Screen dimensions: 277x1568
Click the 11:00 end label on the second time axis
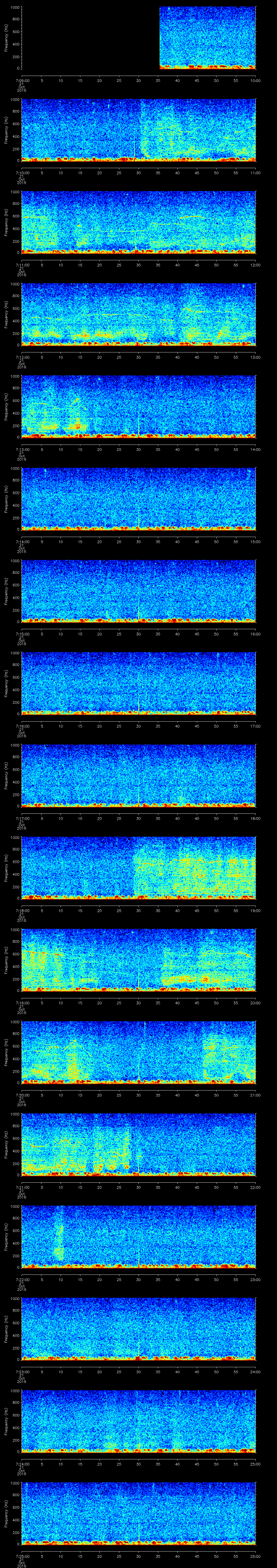(x=255, y=172)
